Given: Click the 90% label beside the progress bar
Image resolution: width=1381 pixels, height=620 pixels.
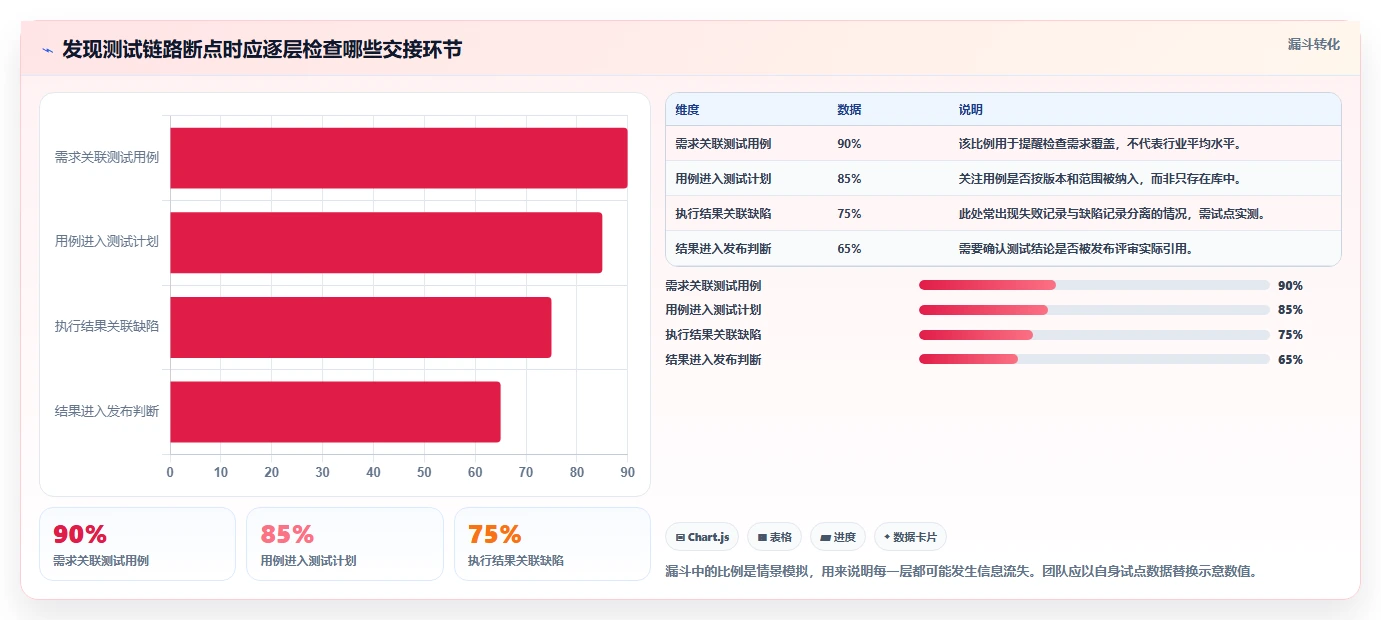Looking at the screenshot, I should tap(1290, 285).
